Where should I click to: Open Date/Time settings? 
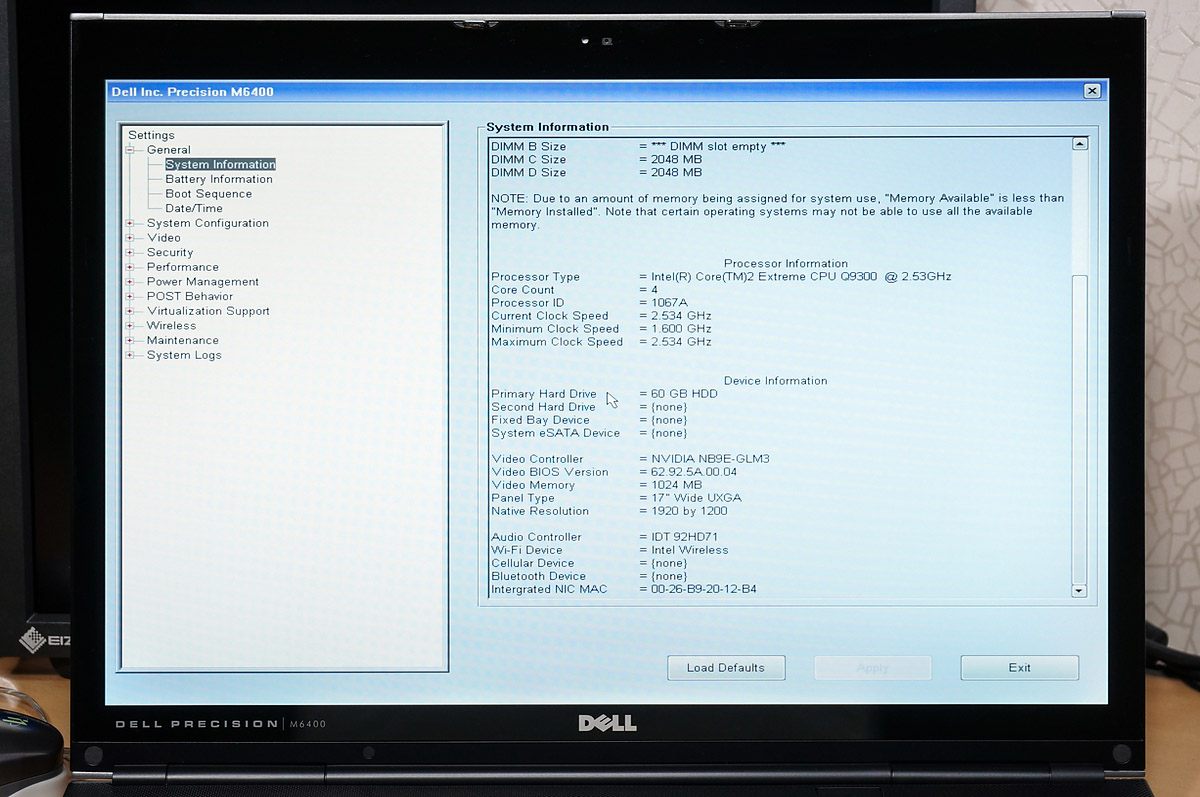click(194, 208)
